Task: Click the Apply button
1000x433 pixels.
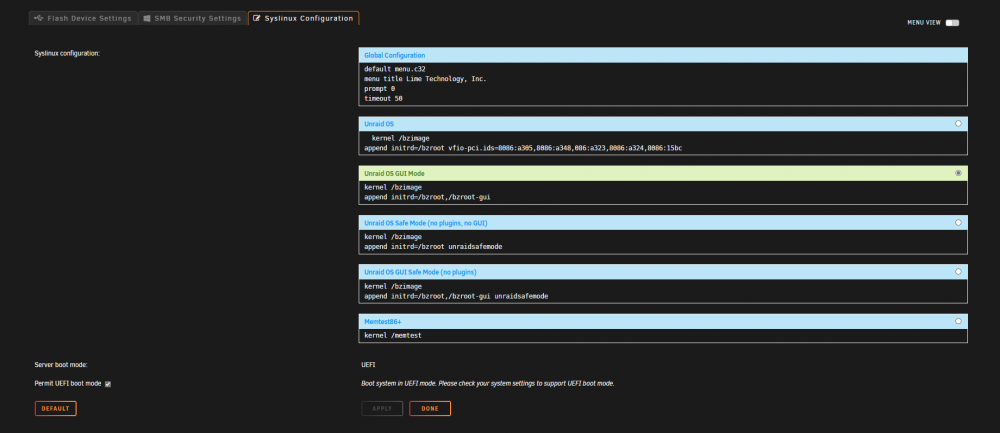Action: tap(382, 408)
